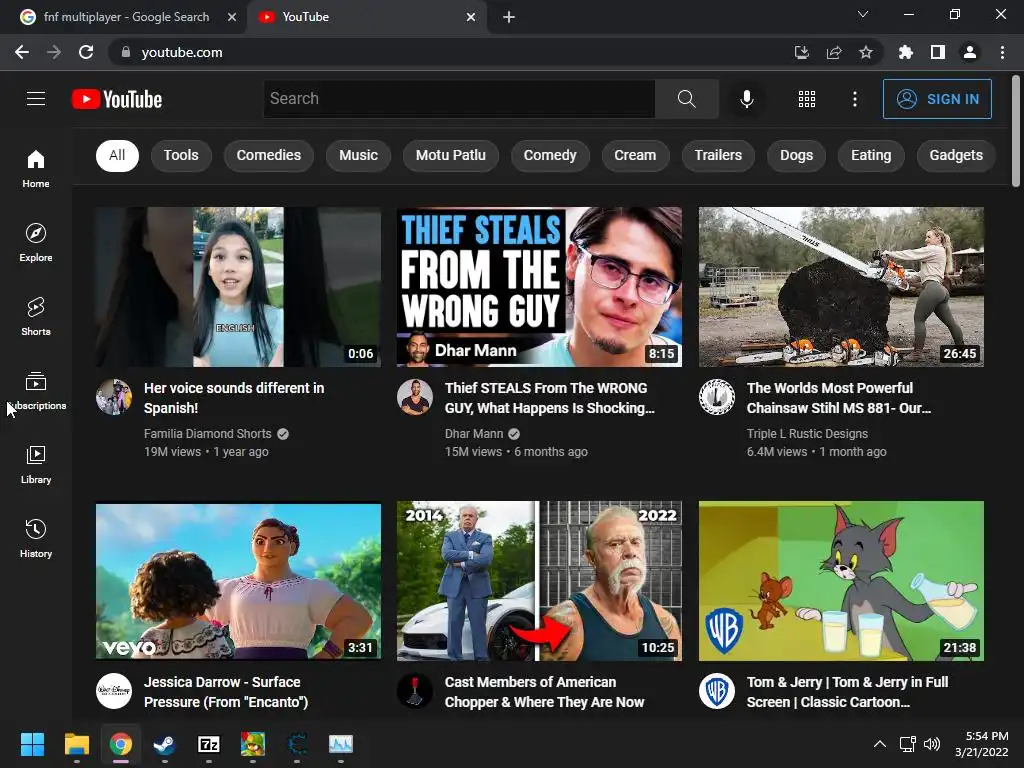The width and height of the screenshot is (1024, 768).
Task: Open the YouTube apps grid icon
Action: coord(807,99)
